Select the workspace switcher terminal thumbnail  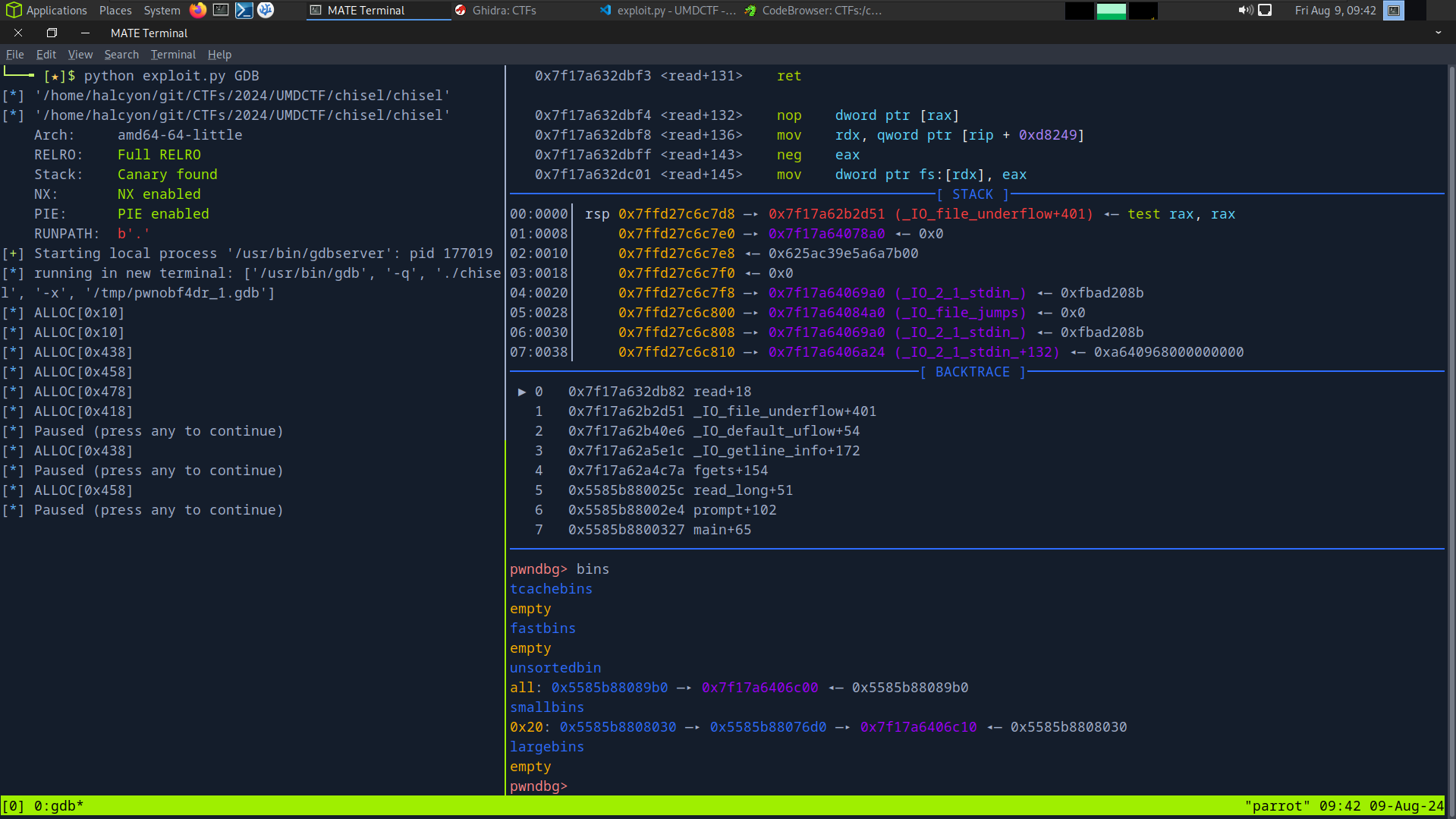tap(1394, 10)
